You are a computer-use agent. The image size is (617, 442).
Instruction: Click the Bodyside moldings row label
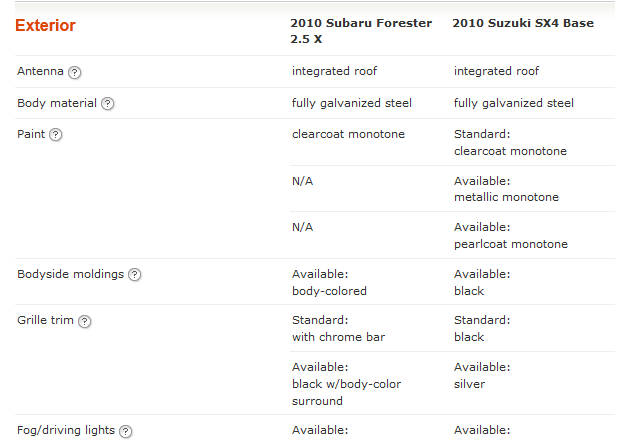coord(70,275)
